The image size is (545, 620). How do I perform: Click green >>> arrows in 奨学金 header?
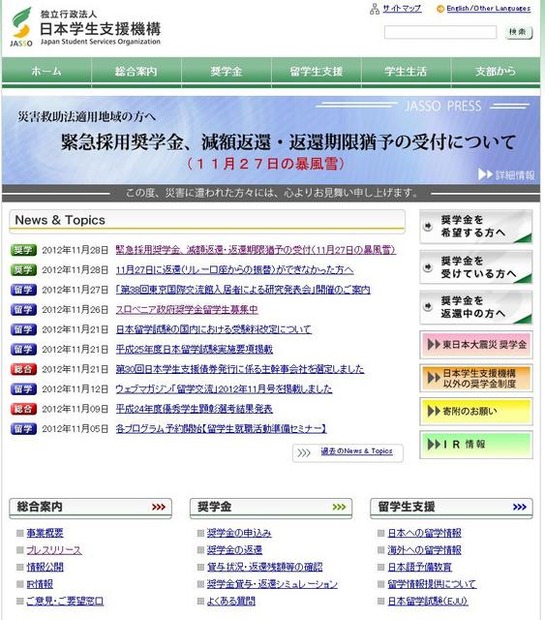tap(339, 507)
